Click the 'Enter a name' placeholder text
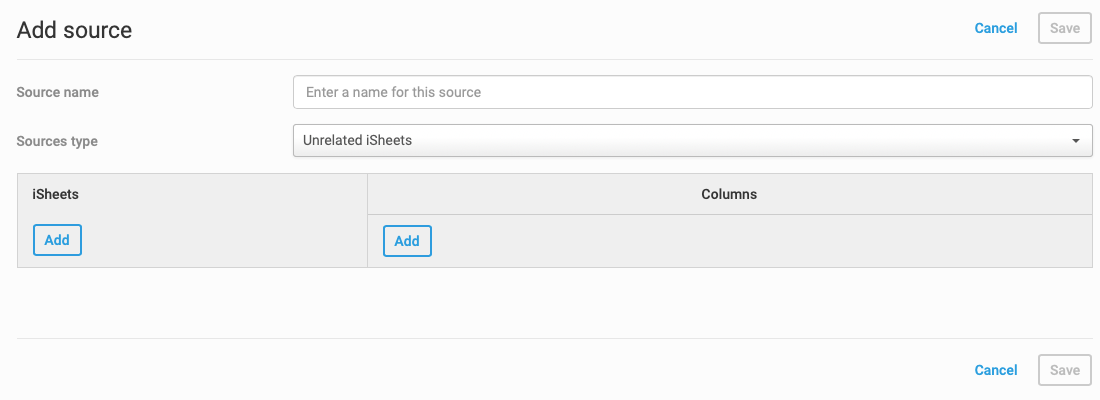This screenshot has height=400, width=1100. pos(393,92)
